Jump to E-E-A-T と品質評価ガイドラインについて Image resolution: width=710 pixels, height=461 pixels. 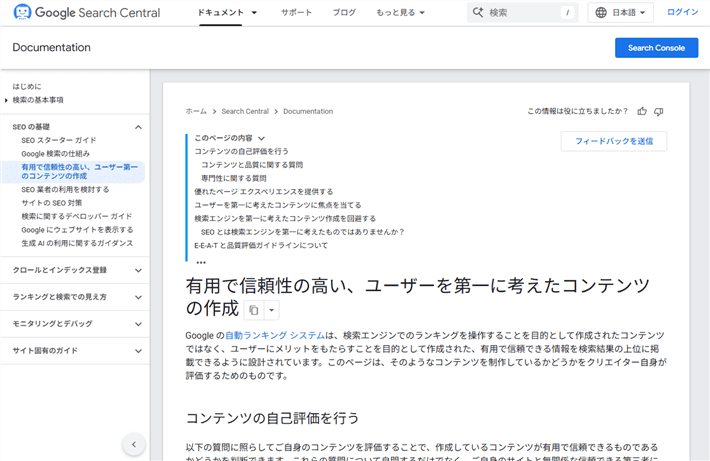coord(261,245)
